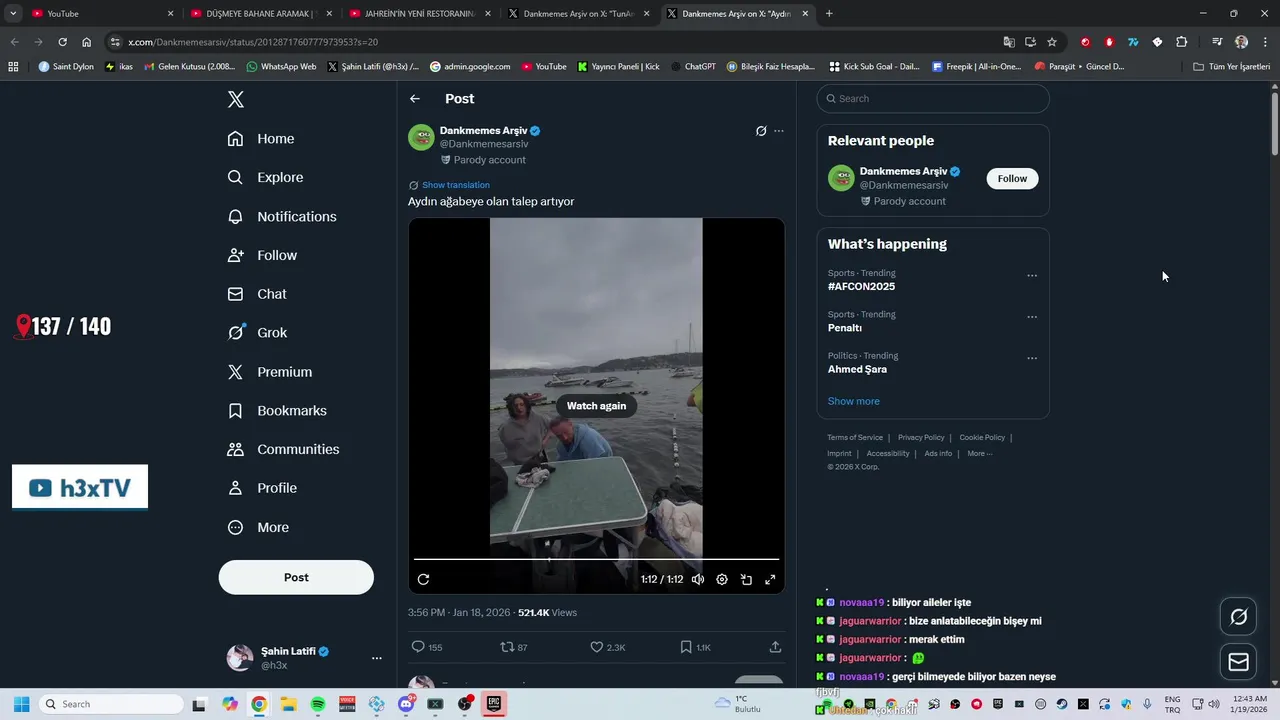
Task: Click Show more under What's happening
Action: [x=853, y=401]
